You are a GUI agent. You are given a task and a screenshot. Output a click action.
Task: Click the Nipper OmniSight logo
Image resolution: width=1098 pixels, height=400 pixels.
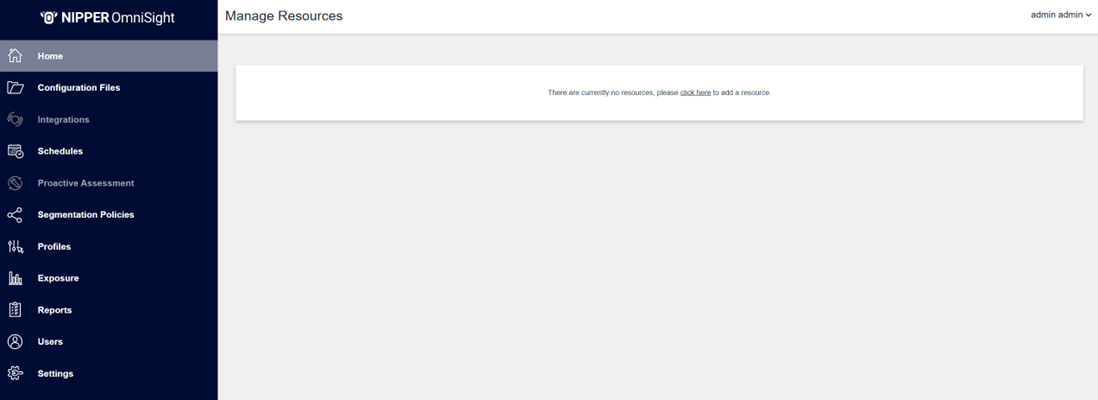tap(108, 17)
